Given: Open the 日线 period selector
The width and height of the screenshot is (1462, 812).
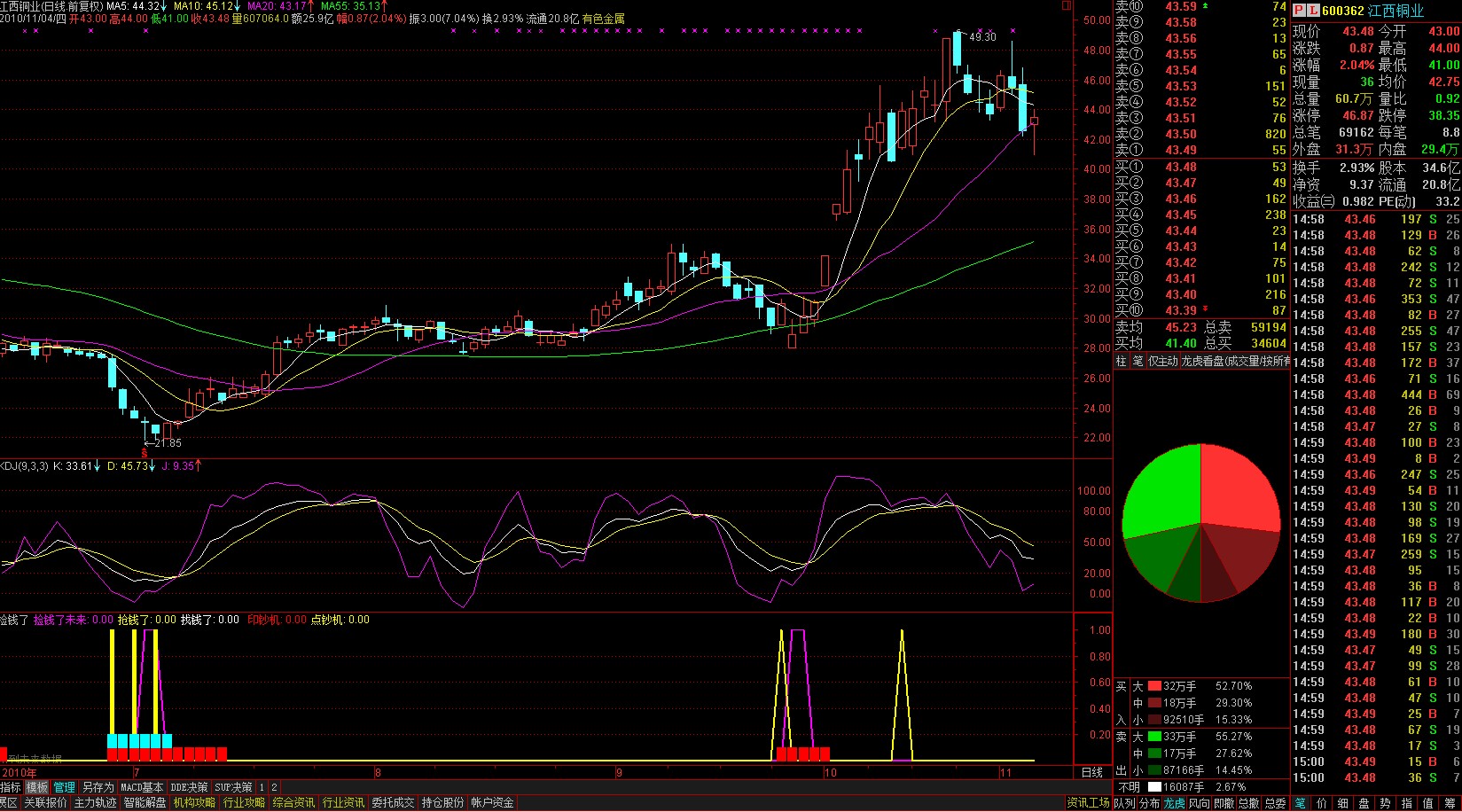Looking at the screenshot, I should coord(1092,773).
